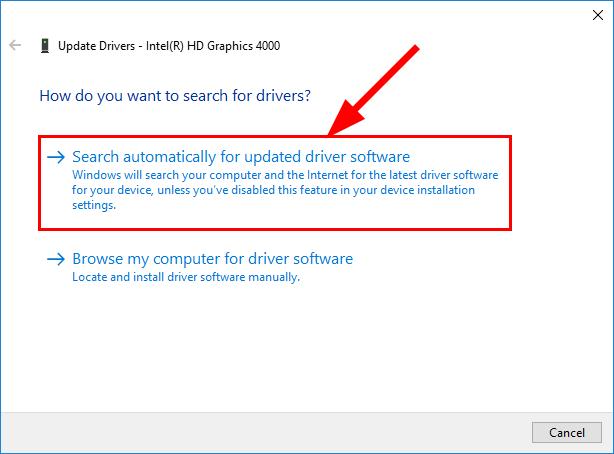
Task: Select Search automatically for updated driver software
Action: [x=241, y=157]
